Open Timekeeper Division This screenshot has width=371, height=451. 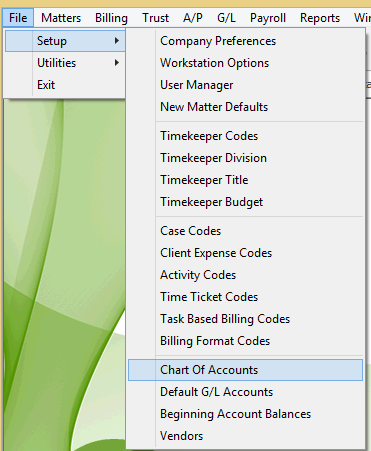click(x=245, y=158)
